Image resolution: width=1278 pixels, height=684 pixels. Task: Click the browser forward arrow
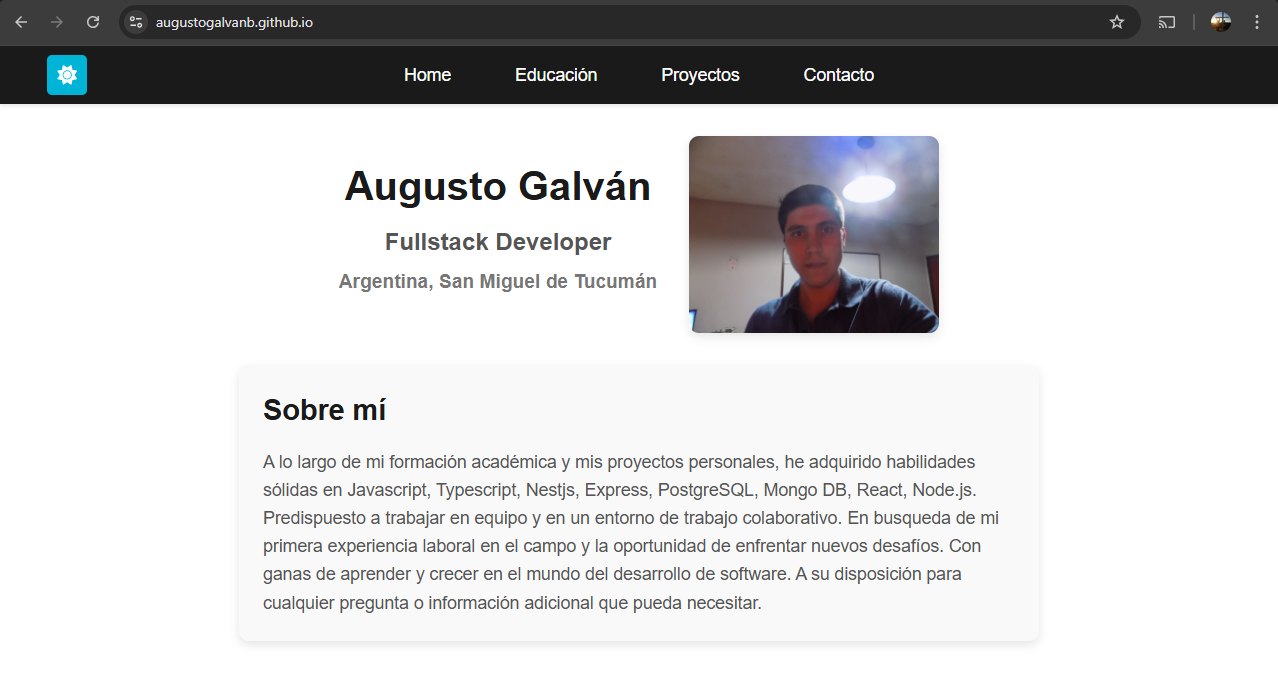point(57,22)
